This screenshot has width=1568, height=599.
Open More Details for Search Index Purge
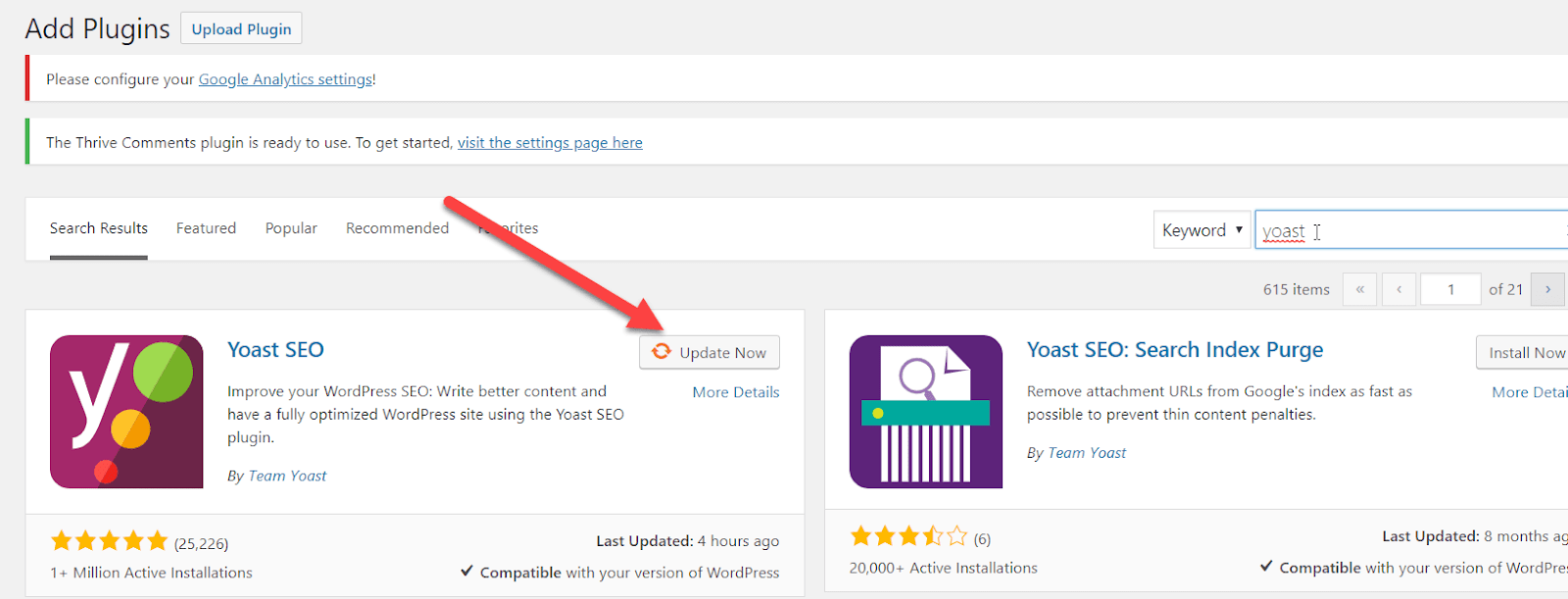(1530, 392)
